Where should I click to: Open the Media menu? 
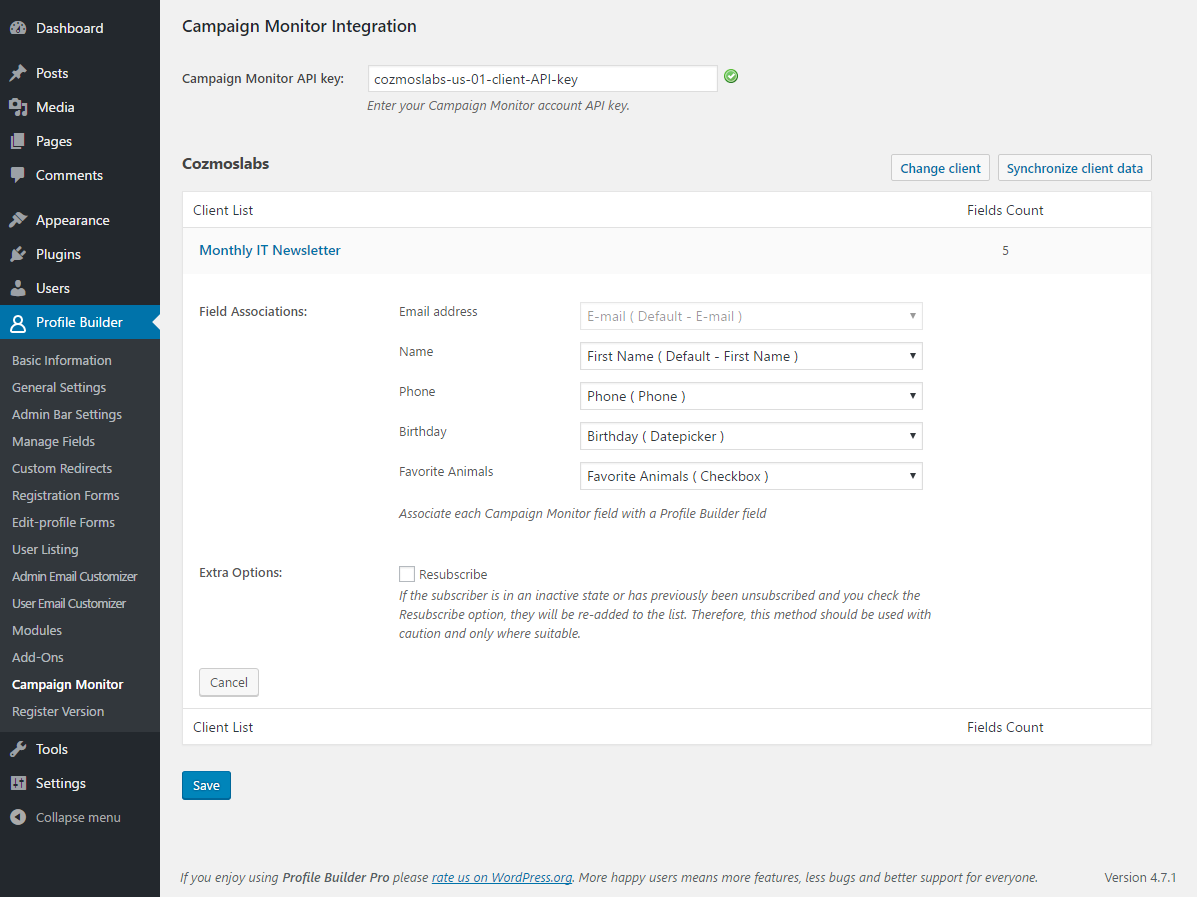click(x=55, y=107)
